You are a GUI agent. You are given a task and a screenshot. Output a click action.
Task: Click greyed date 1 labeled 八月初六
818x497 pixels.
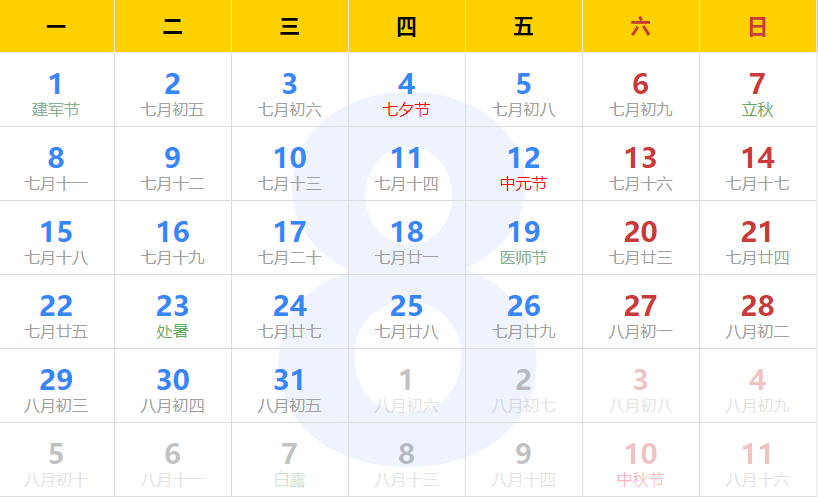[406, 388]
